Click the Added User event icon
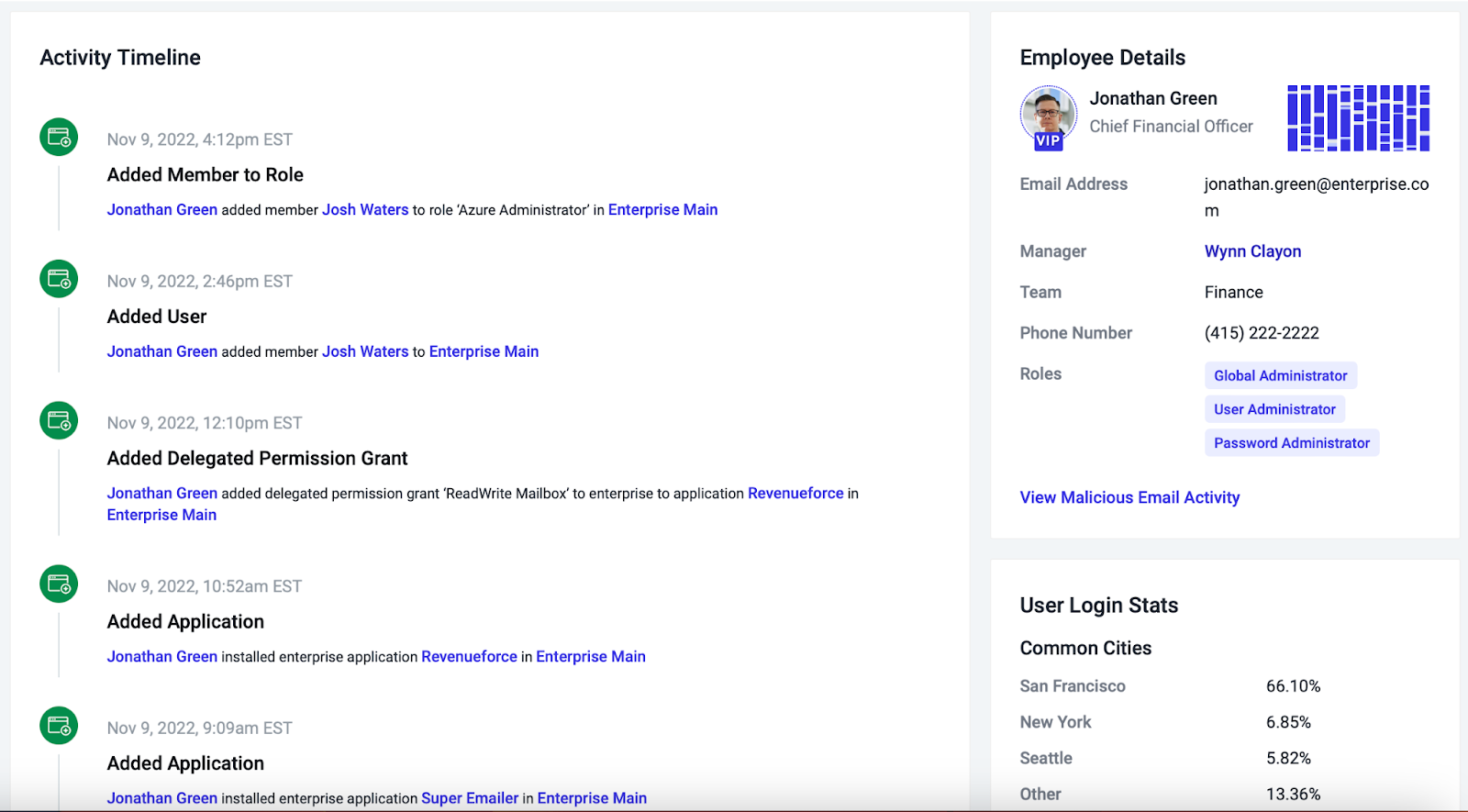This screenshot has width=1468, height=812. pos(59,279)
